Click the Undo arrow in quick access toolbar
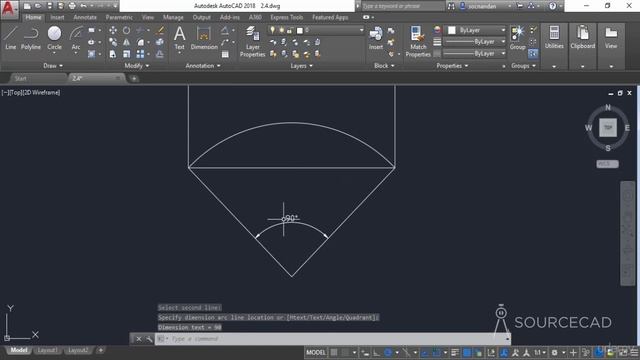 pyautogui.click(x=84, y=6)
